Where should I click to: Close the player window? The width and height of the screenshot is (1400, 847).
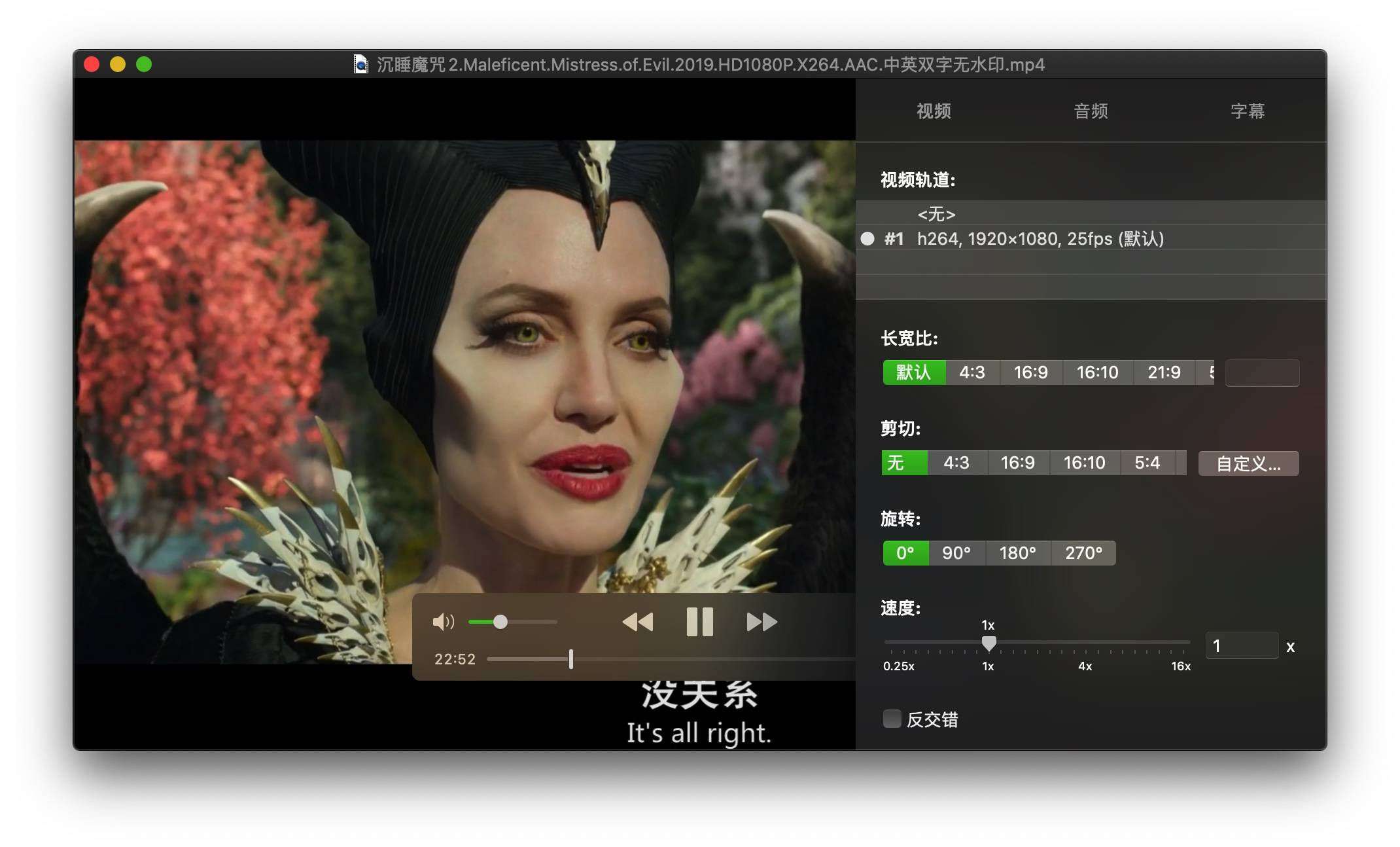pyautogui.click(x=92, y=64)
